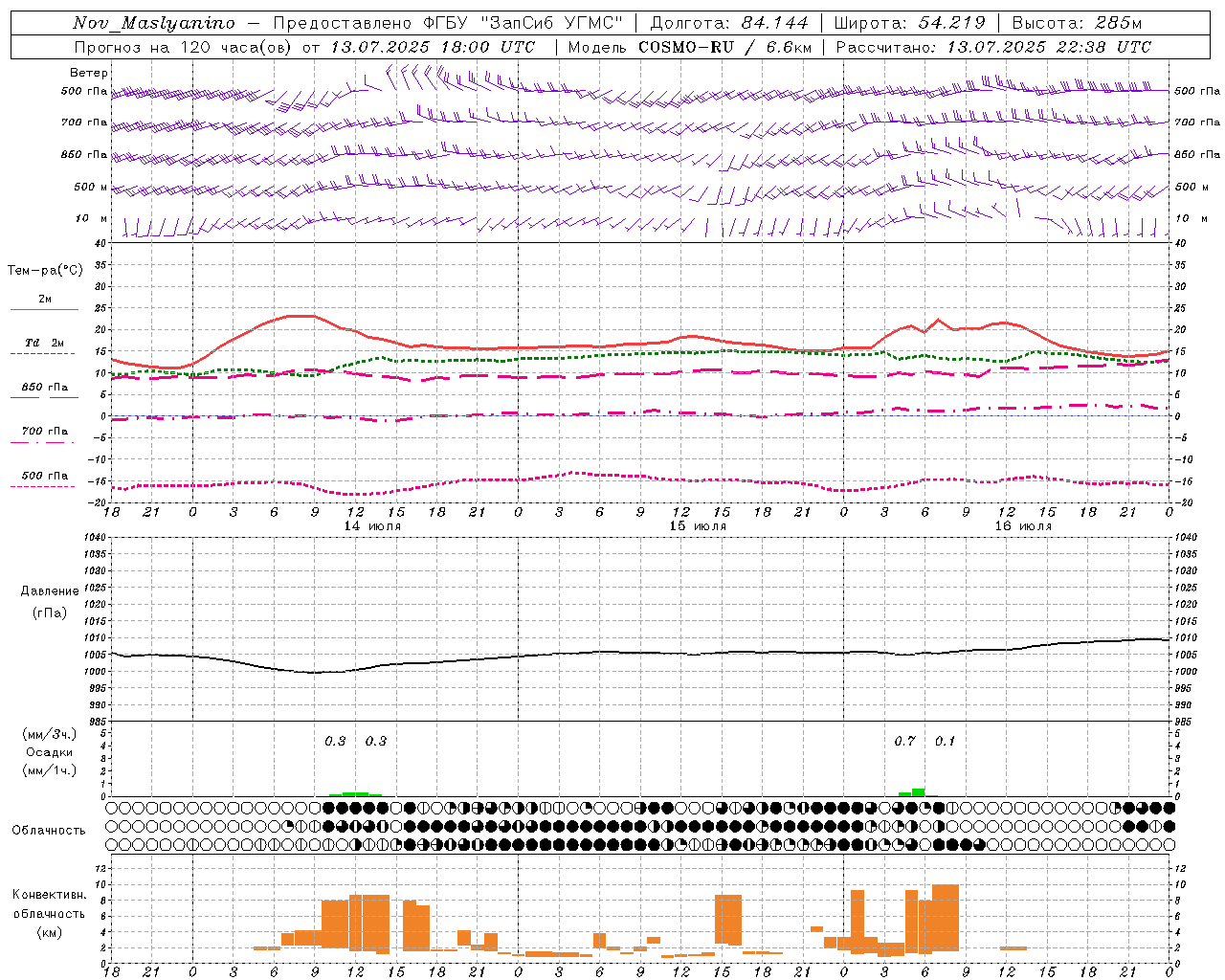The height and width of the screenshot is (980, 1225).
Task: Click the "14 июля" date label
Action: pos(372,526)
